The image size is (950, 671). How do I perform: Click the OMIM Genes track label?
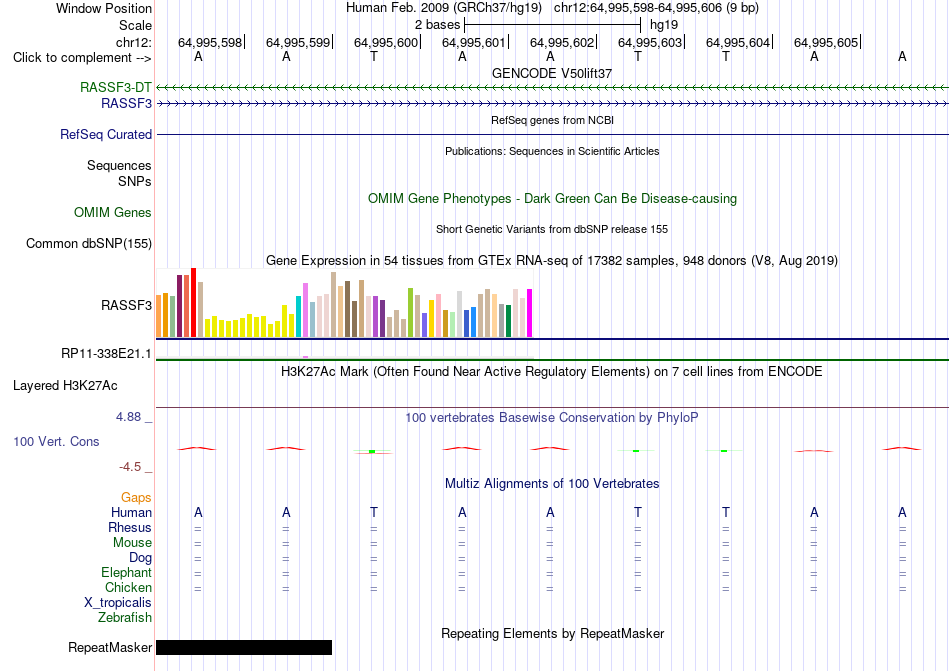(x=113, y=213)
